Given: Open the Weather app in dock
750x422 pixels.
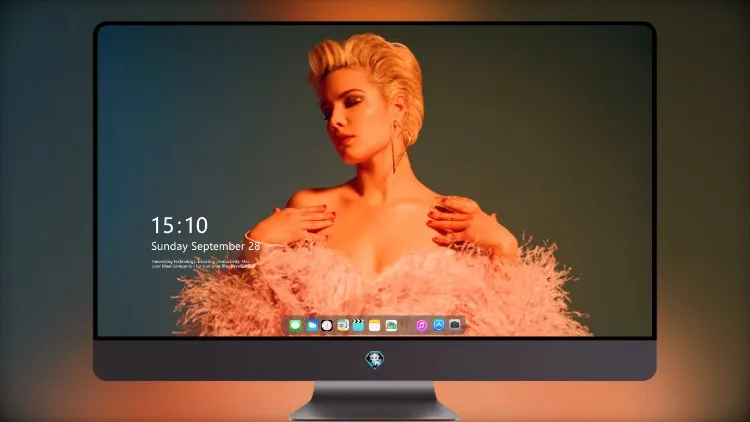Looking at the screenshot, I should click(312, 326).
